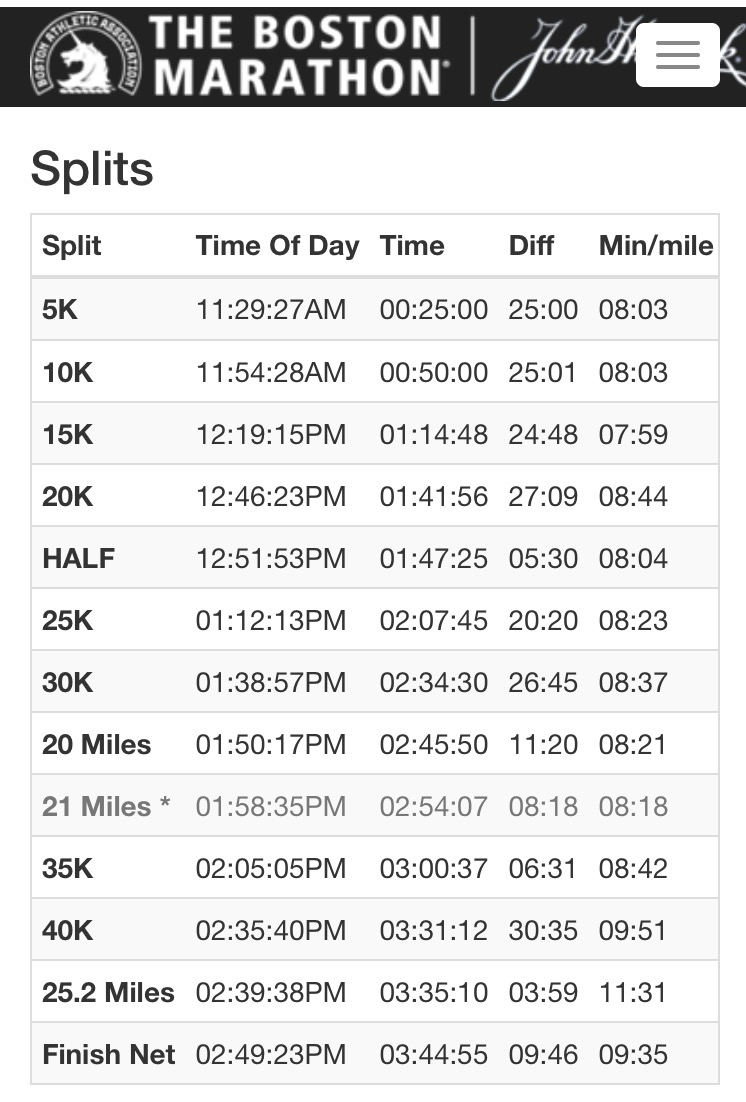
Task: Click the Finish Net time 03:44:55
Action: coord(433,1054)
